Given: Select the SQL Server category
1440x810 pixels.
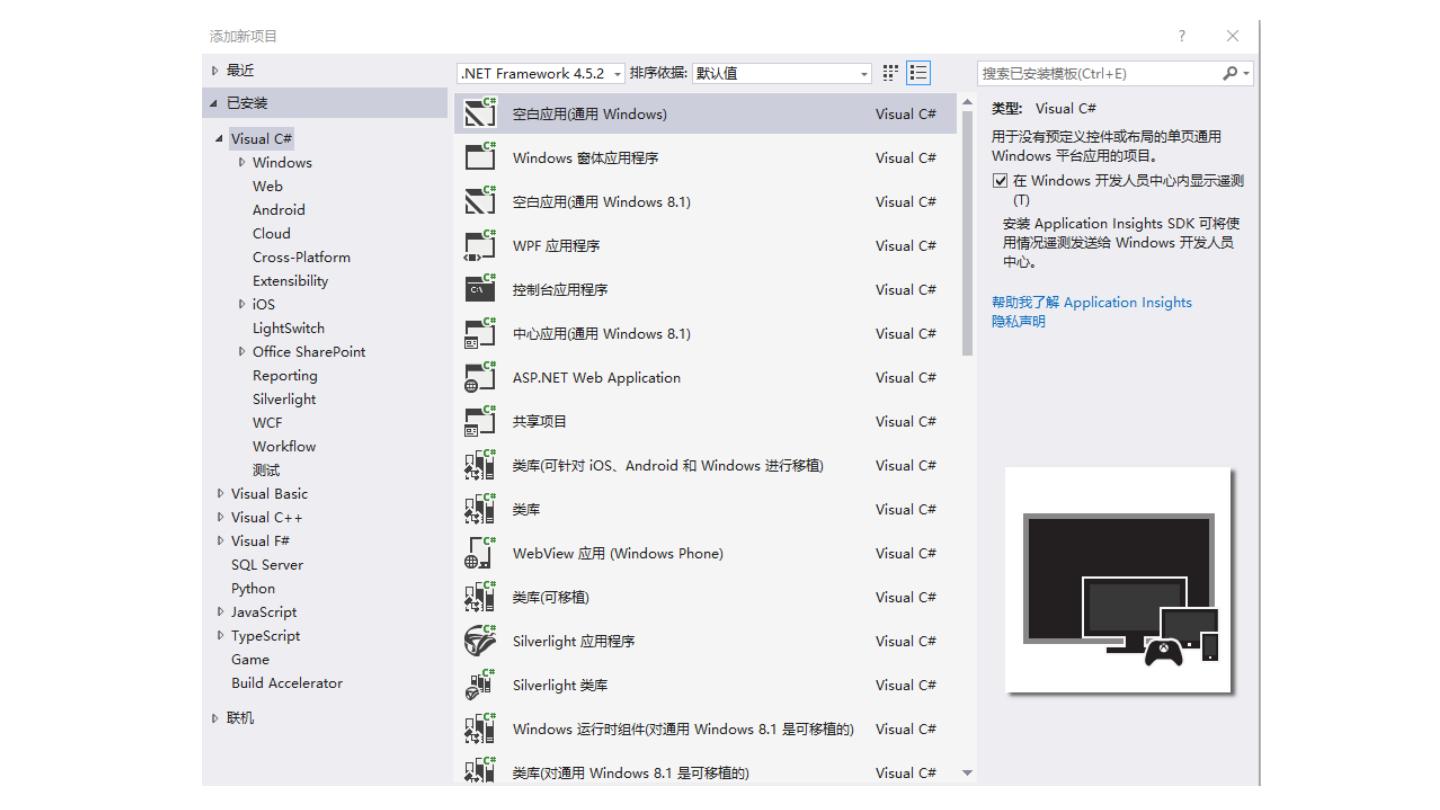Looking at the screenshot, I should (x=267, y=565).
